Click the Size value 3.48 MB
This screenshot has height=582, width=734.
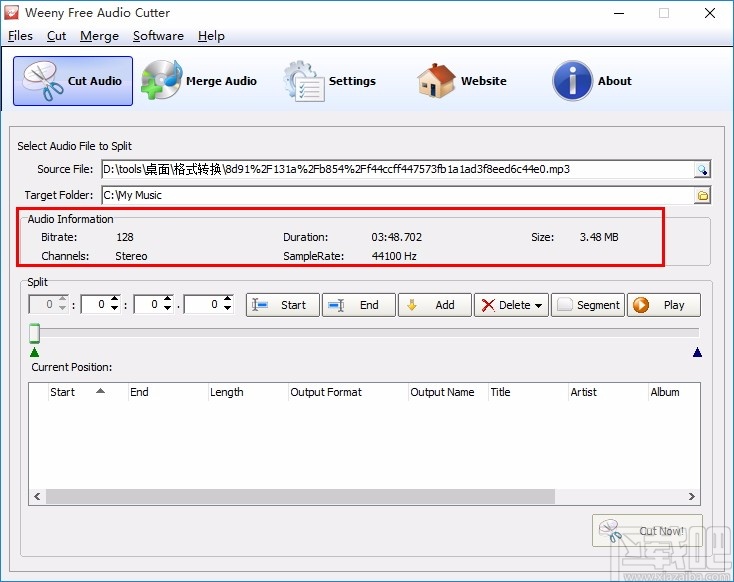point(599,237)
